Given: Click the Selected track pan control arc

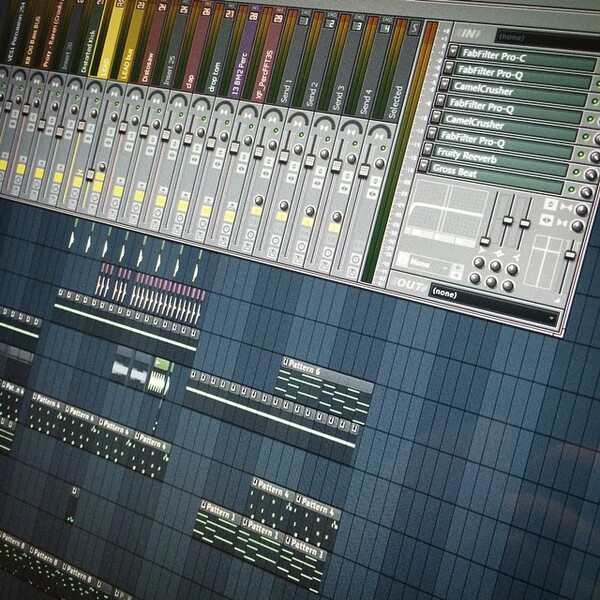Looking at the screenshot, I should tap(379, 132).
